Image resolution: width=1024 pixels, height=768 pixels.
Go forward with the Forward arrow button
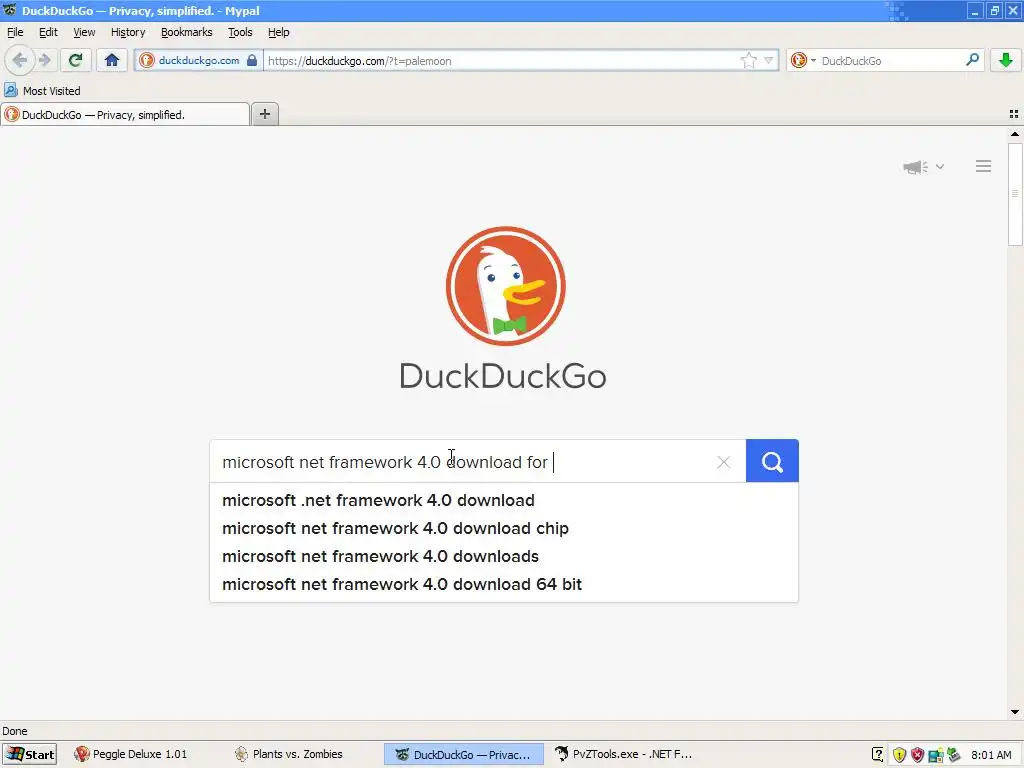coord(44,60)
